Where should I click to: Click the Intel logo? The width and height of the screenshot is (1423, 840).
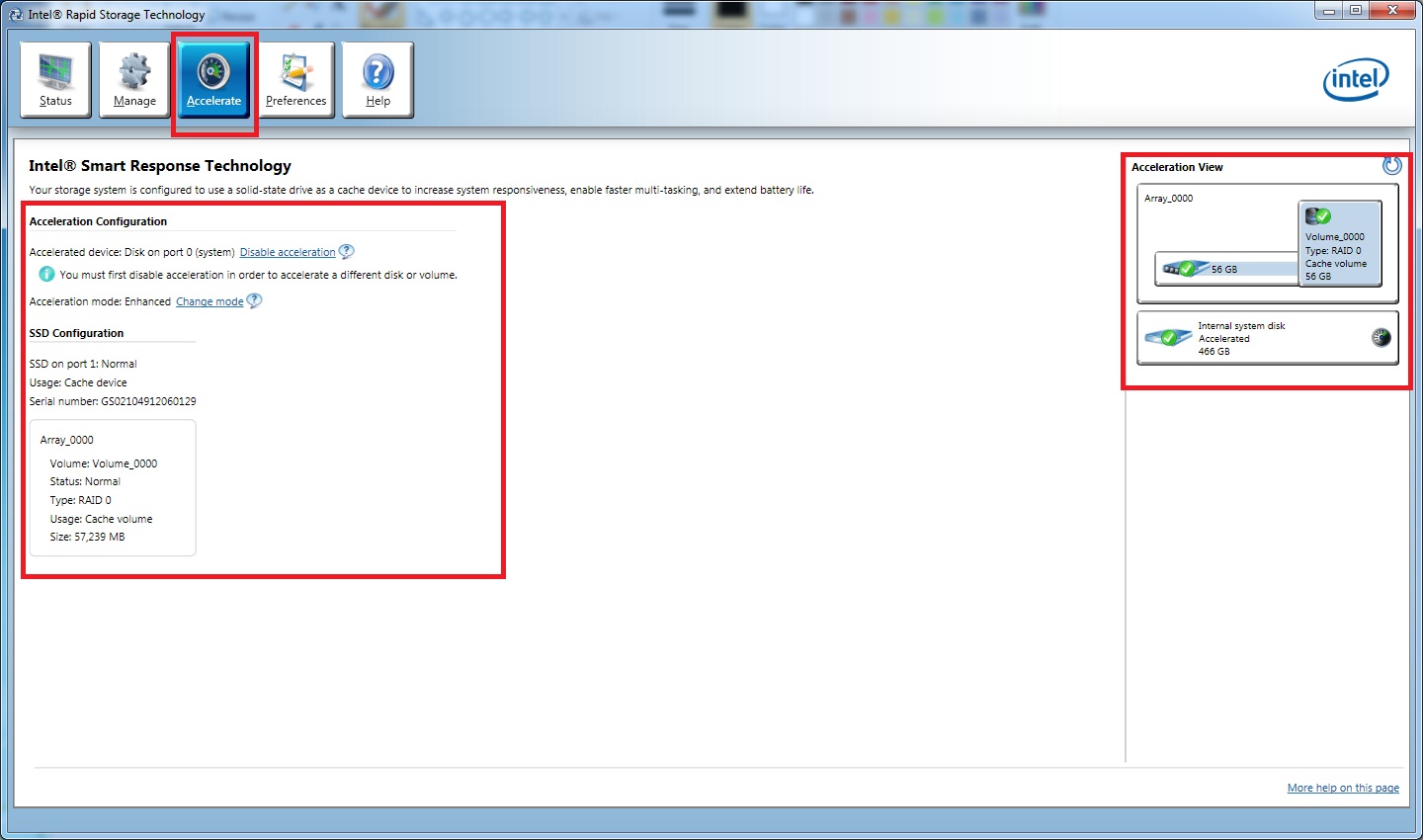[1356, 79]
